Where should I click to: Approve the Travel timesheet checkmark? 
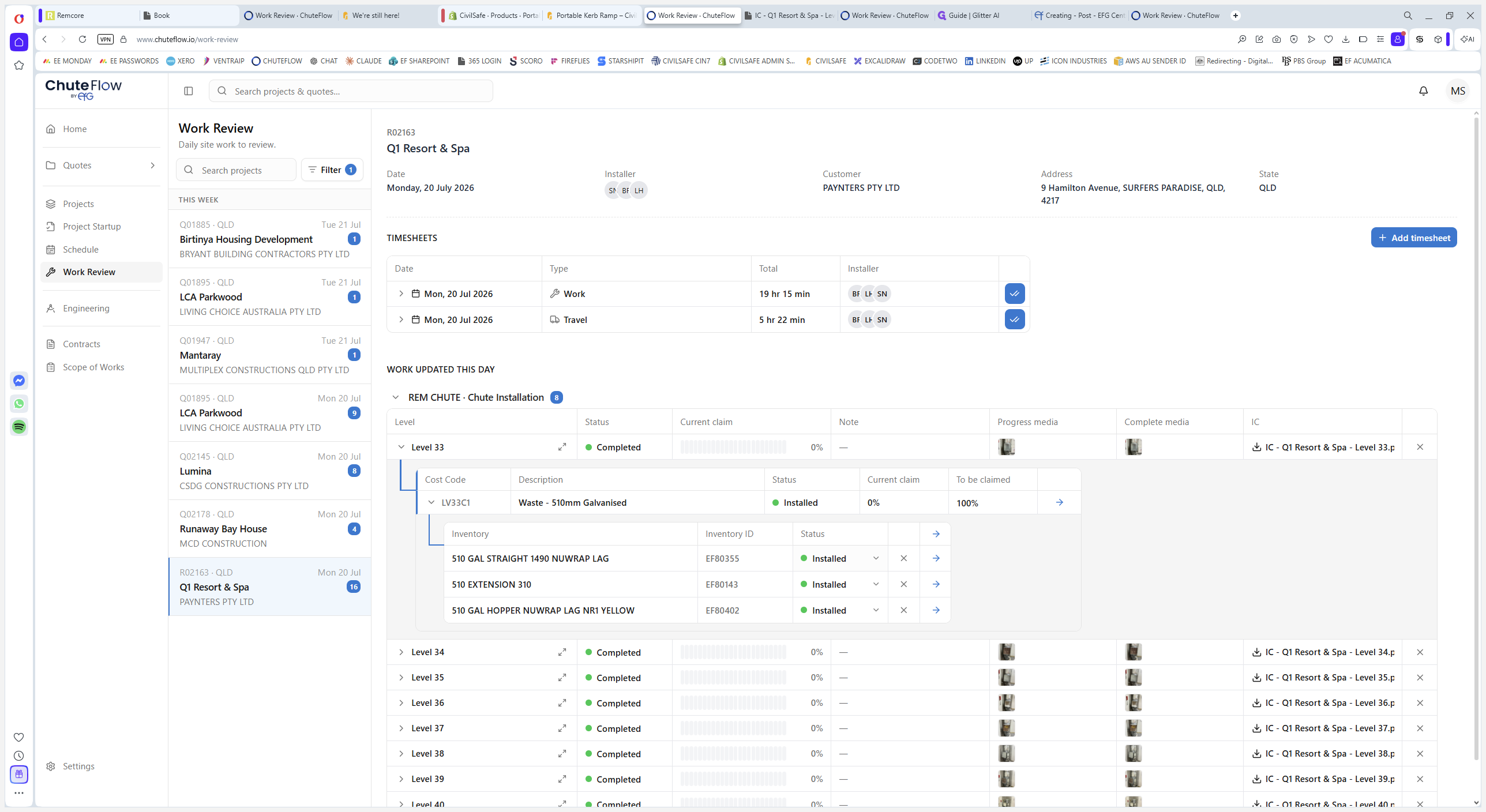click(1014, 319)
